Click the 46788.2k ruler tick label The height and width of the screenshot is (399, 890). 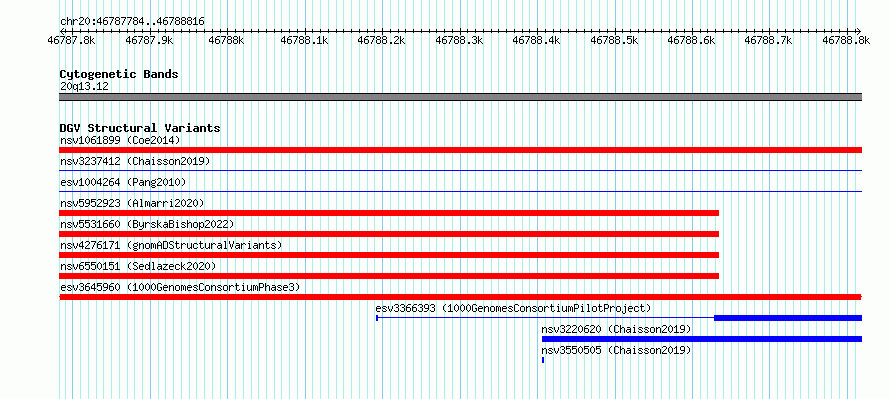[381, 40]
